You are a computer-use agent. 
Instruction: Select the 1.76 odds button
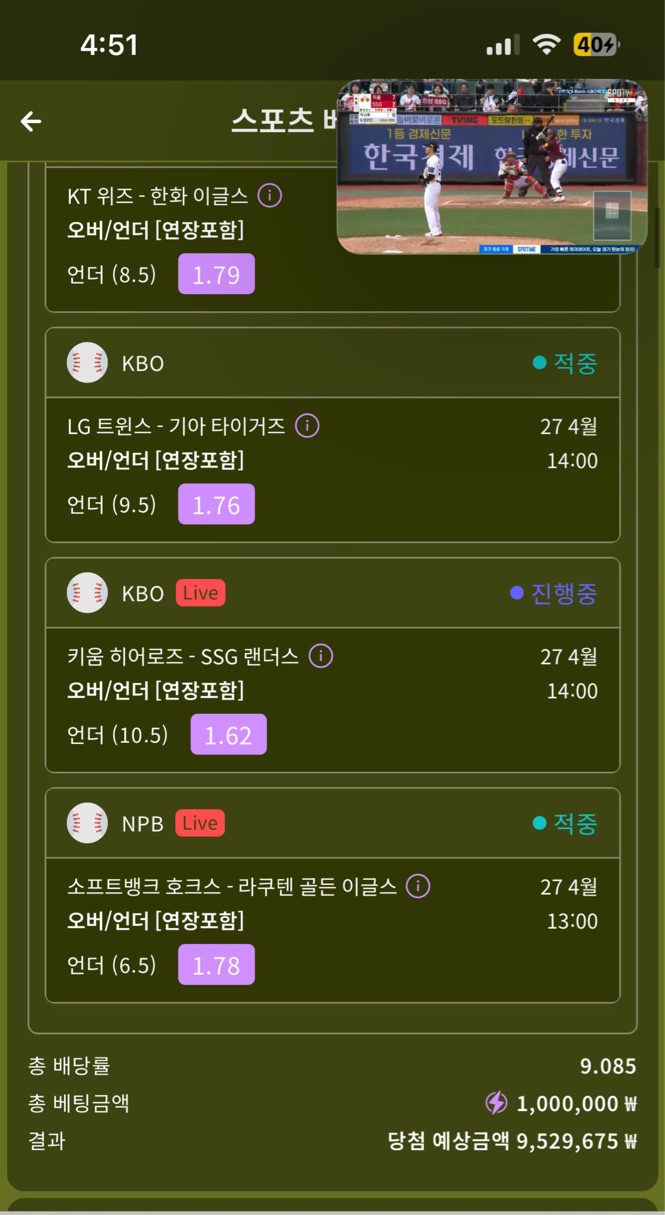pos(216,504)
